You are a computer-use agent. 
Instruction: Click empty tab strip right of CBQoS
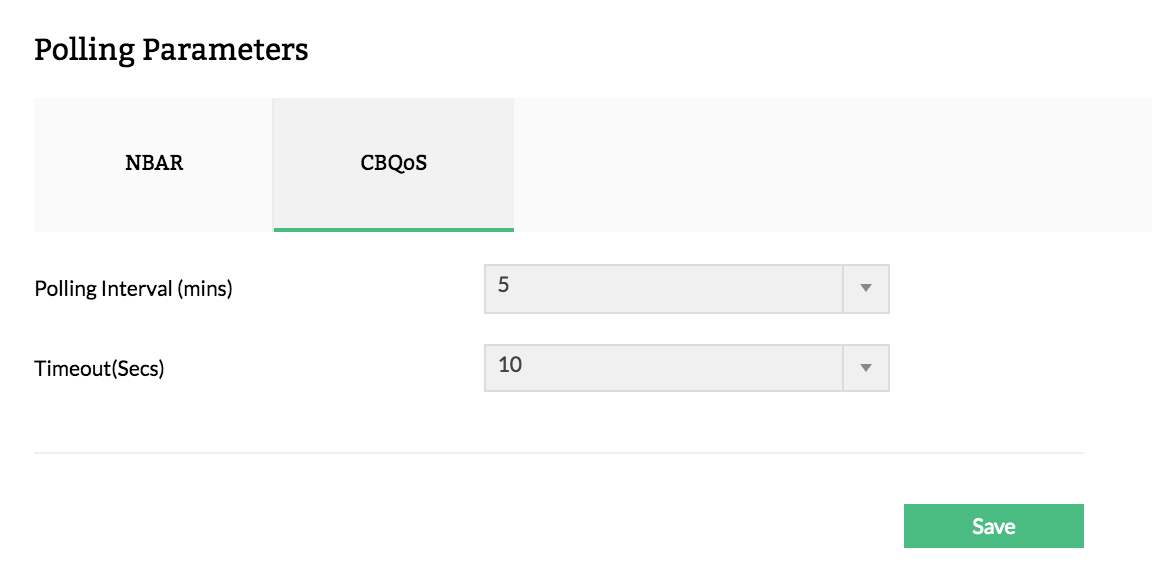coord(830,164)
